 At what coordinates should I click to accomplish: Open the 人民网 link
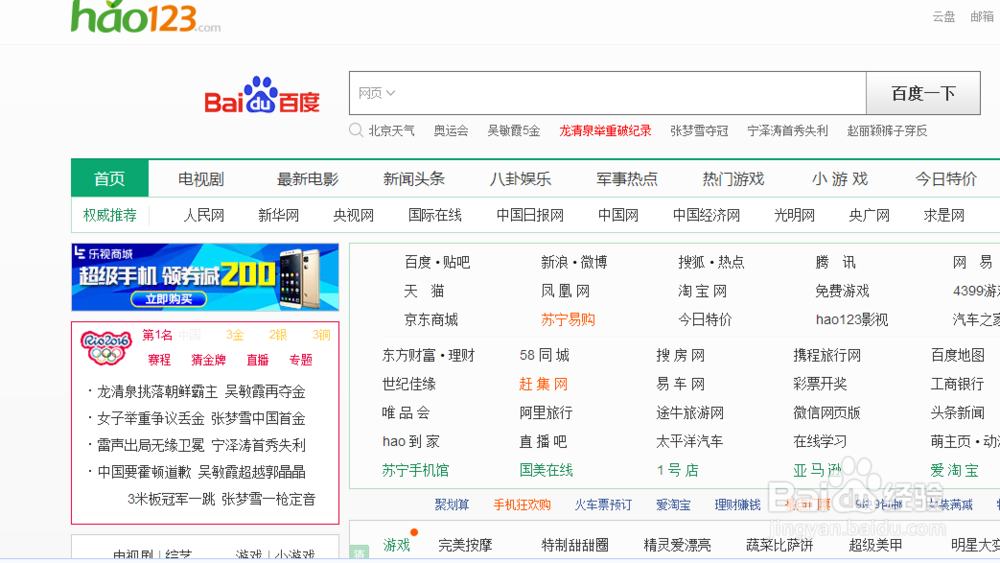pyautogui.click(x=204, y=216)
